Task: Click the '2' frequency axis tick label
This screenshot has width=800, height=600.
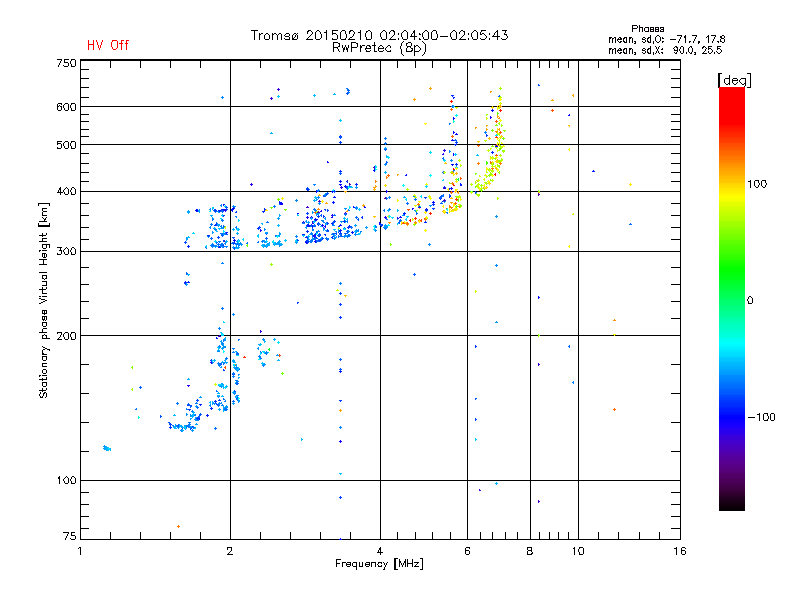Action: (230, 551)
